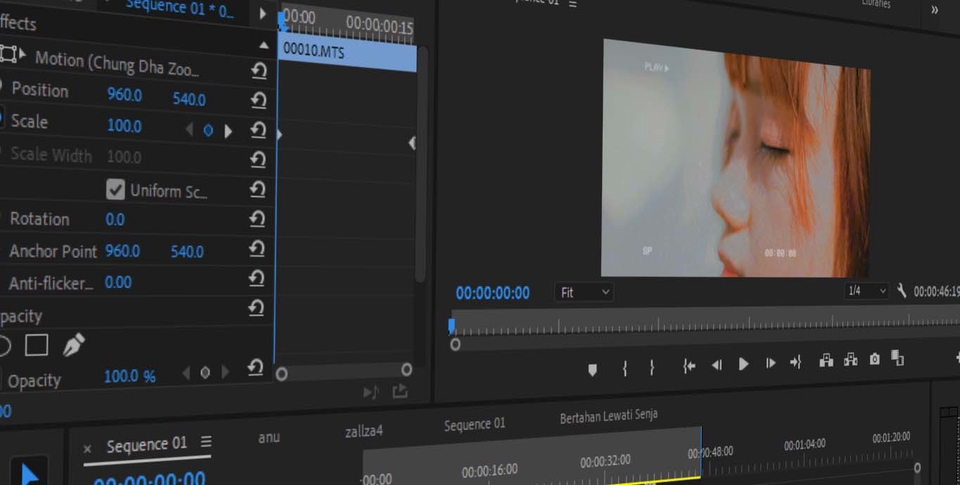Click Program Monitor zoom scroll handle
The width and height of the screenshot is (960, 485).
(455, 344)
